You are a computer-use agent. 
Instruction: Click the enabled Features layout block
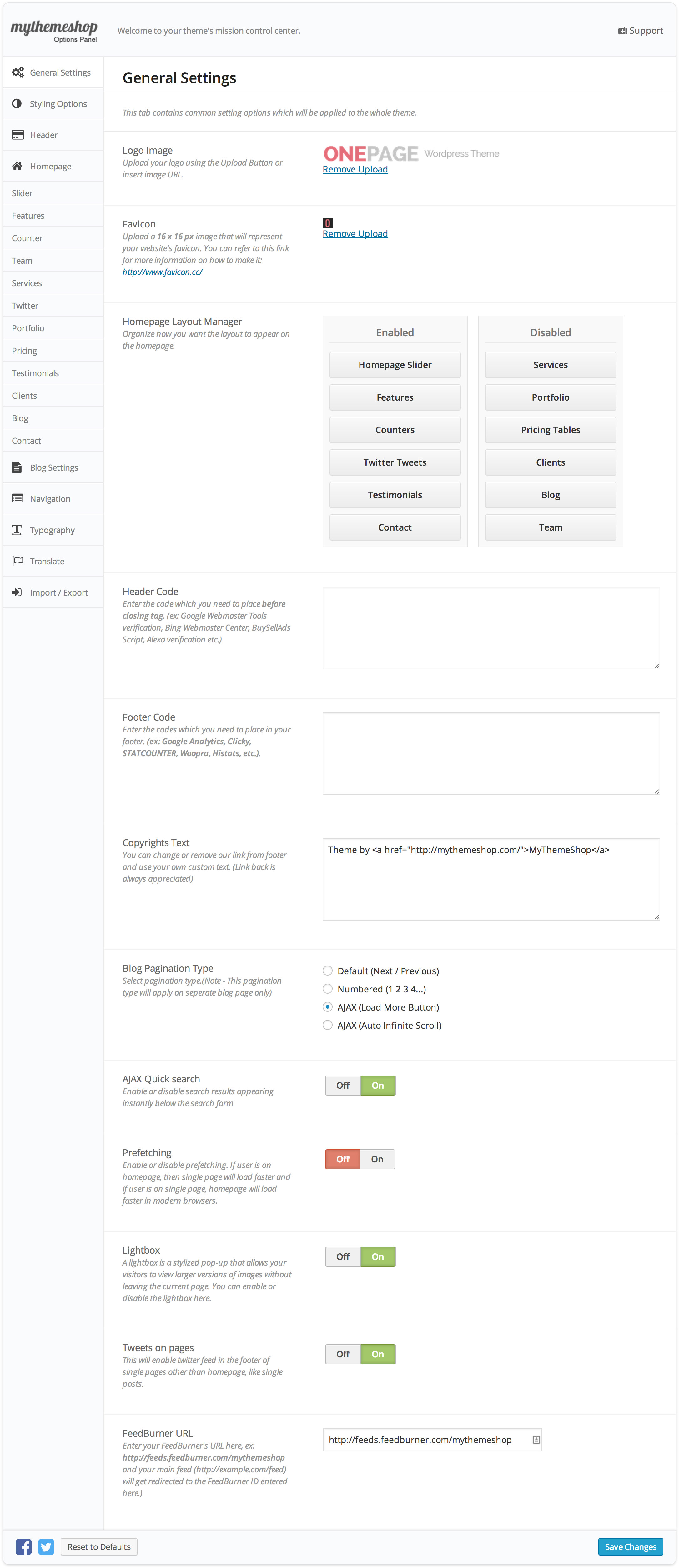(395, 397)
